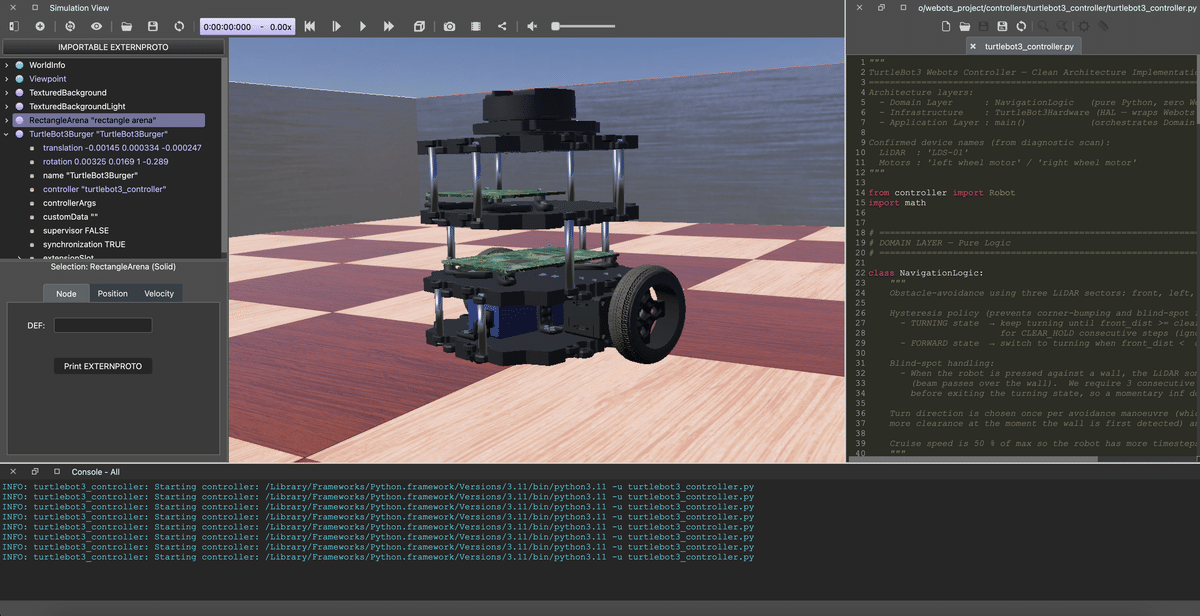Select the rotation field row
Viewport: 1200px width, 616px height.
105,161
